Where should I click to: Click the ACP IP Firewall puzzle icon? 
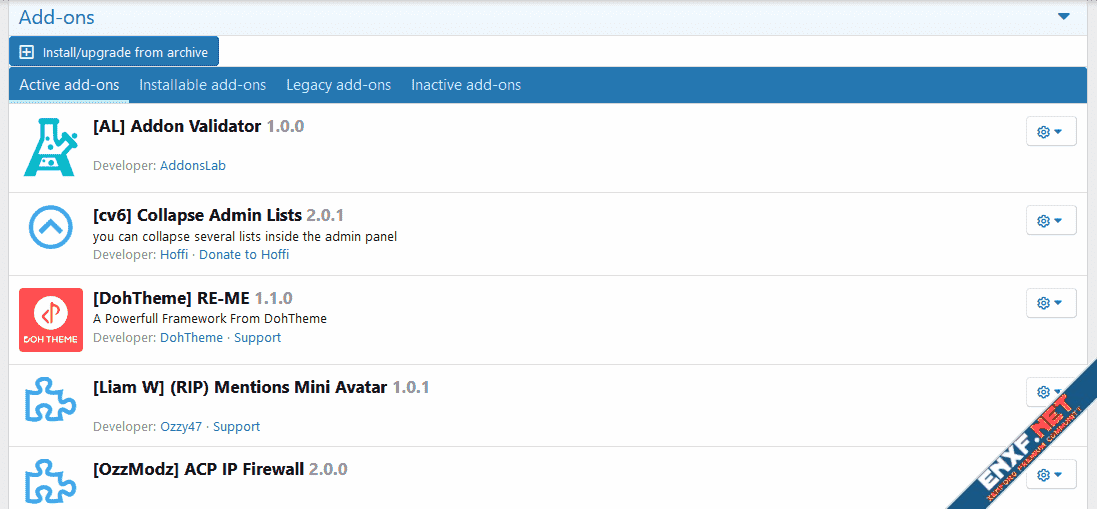coord(50,481)
